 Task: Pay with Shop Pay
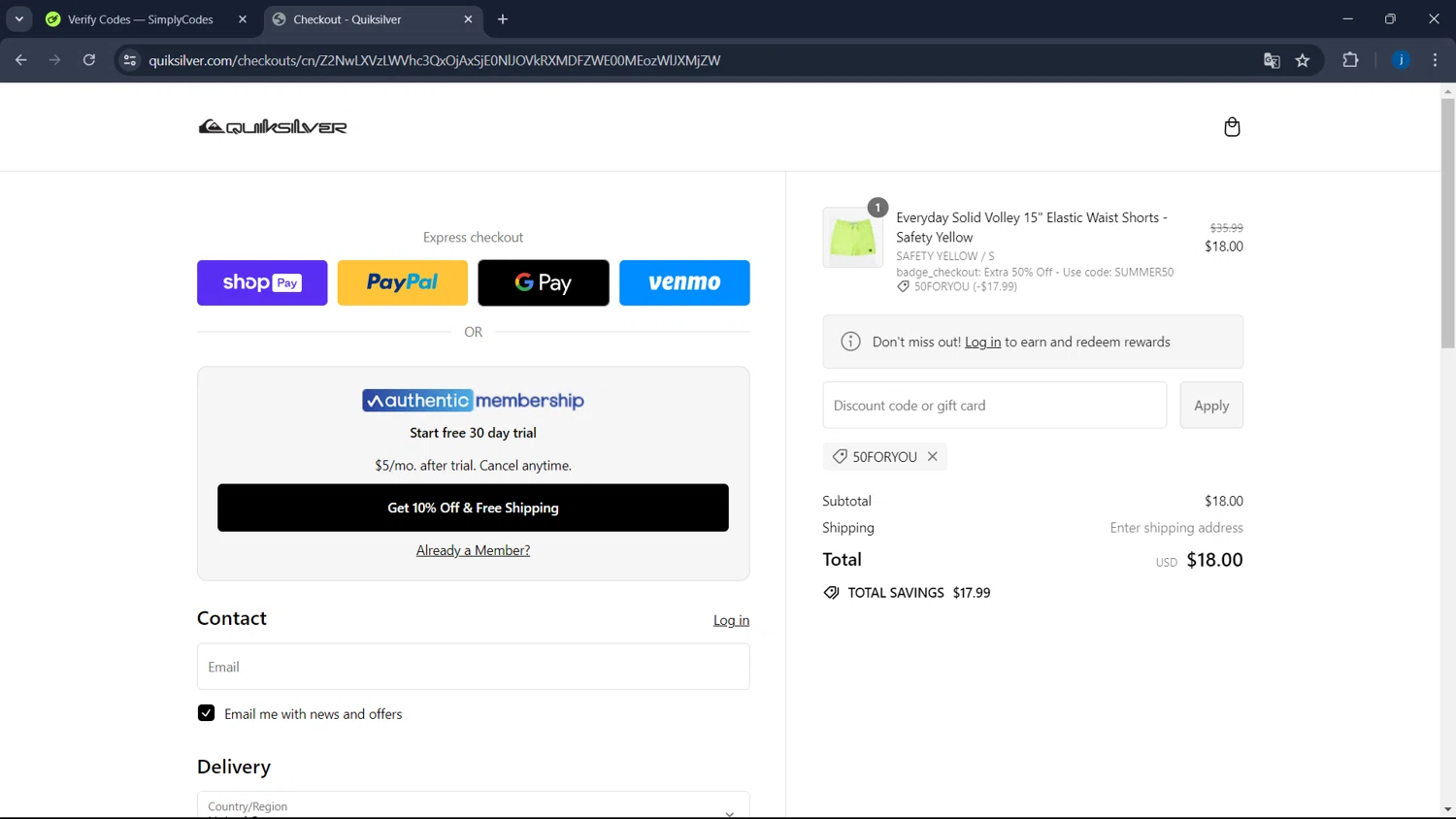(x=262, y=282)
